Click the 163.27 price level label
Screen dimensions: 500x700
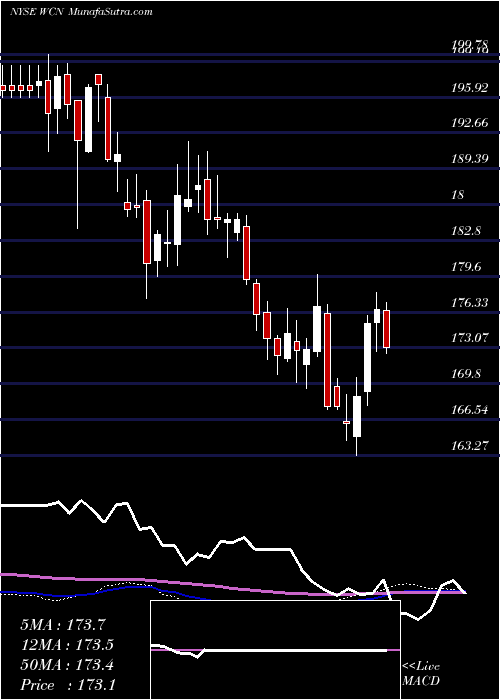(x=469, y=446)
